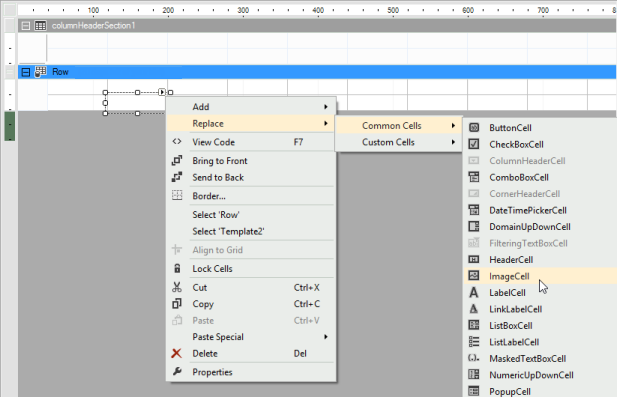
Task: Click the LinkLabelCell icon
Action: [474, 309]
